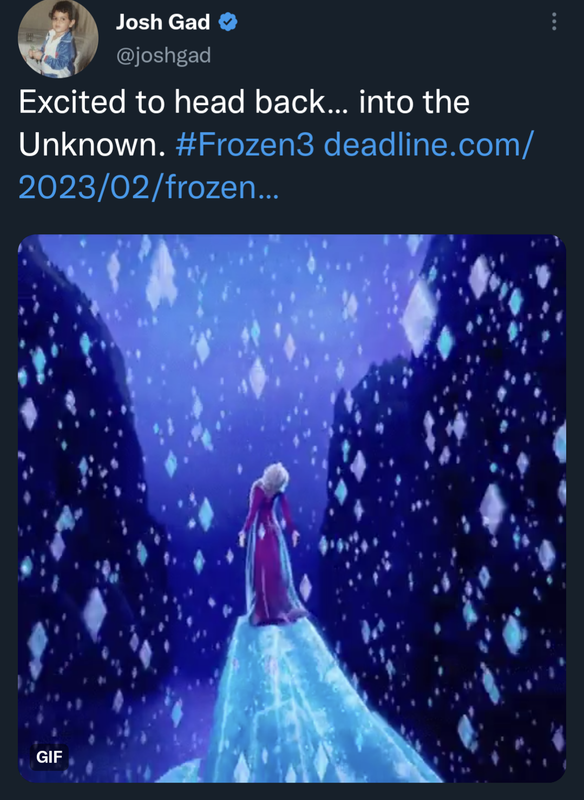The image size is (584, 800).
Task: Open the #Frozen3 hashtag
Action: coord(245,144)
